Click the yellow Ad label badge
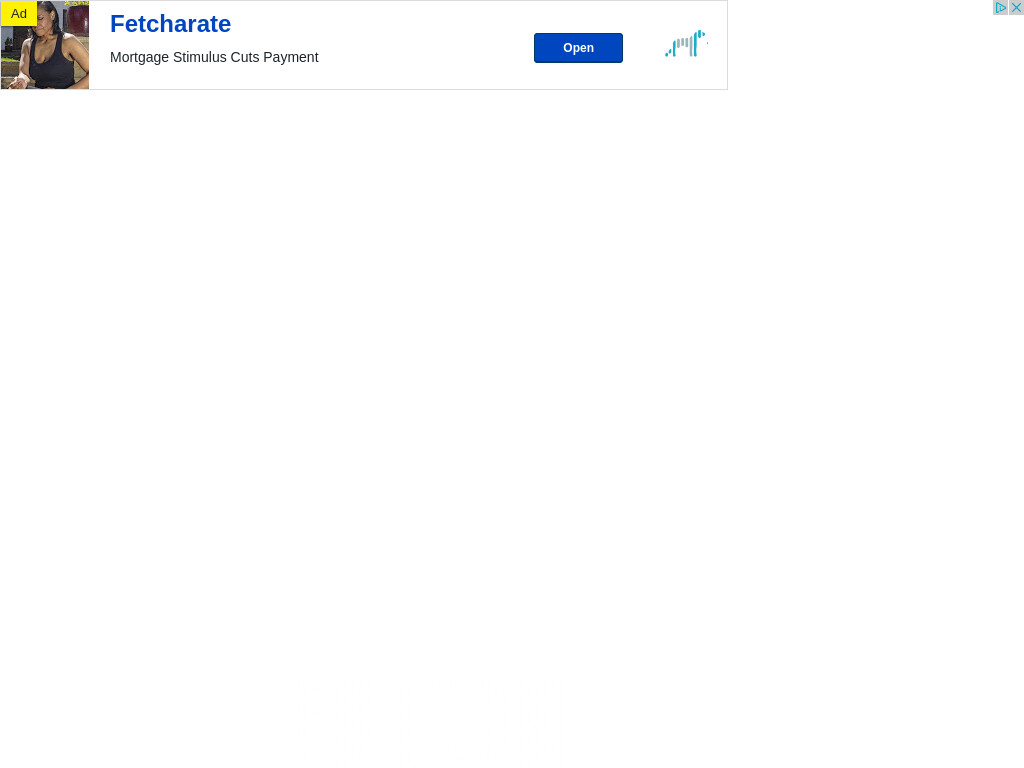 (x=19, y=13)
